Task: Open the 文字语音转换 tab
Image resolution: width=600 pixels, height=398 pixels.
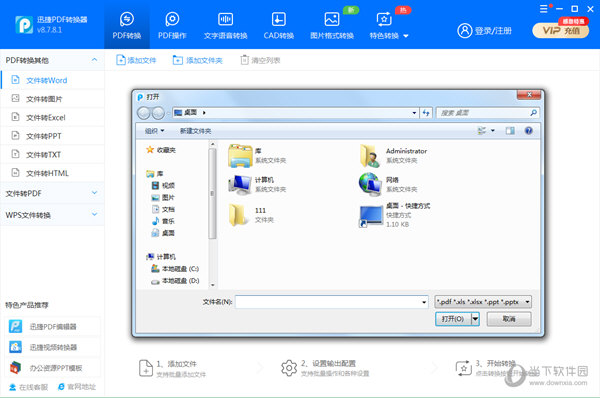Action: click(x=225, y=25)
